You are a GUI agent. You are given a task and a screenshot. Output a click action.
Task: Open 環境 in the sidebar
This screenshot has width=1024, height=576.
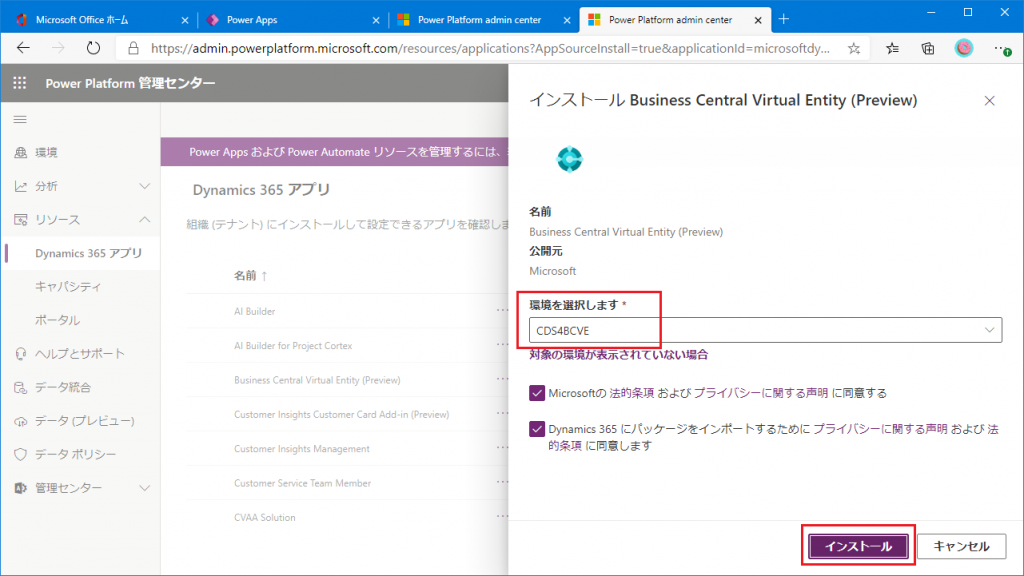[46, 152]
